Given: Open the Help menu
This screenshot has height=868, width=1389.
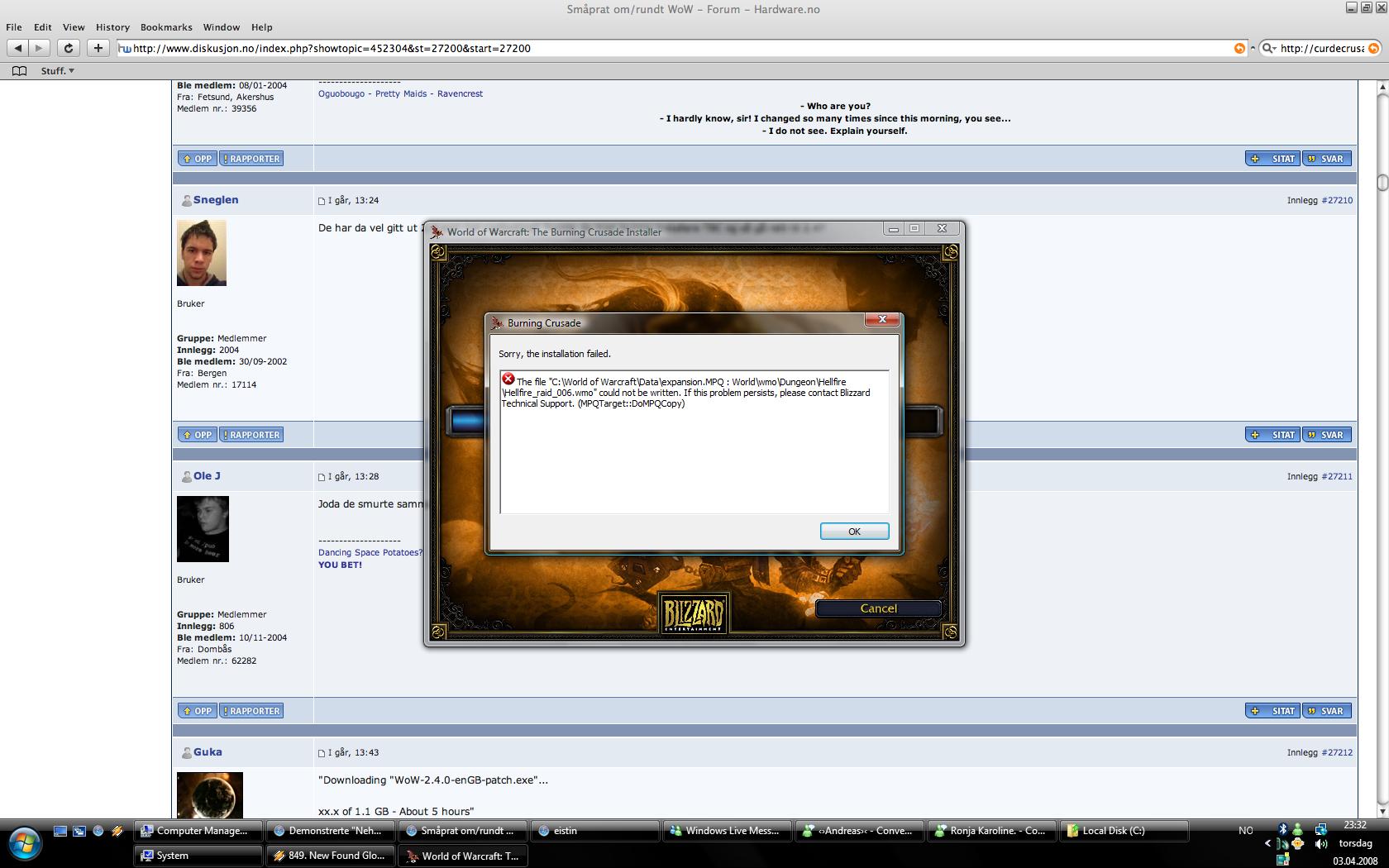Looking at the screenshot, I should (x=261, y=27).
